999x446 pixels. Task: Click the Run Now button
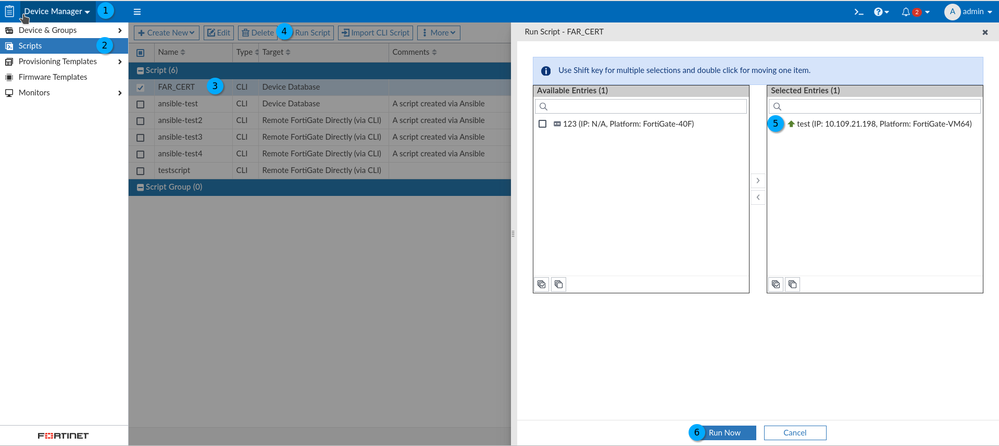pyautogui.click(x=724, y=433)
